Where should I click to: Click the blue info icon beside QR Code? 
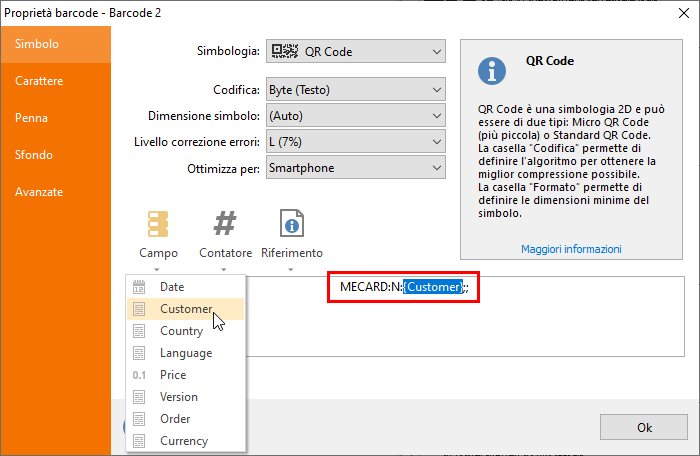(491, 69)
